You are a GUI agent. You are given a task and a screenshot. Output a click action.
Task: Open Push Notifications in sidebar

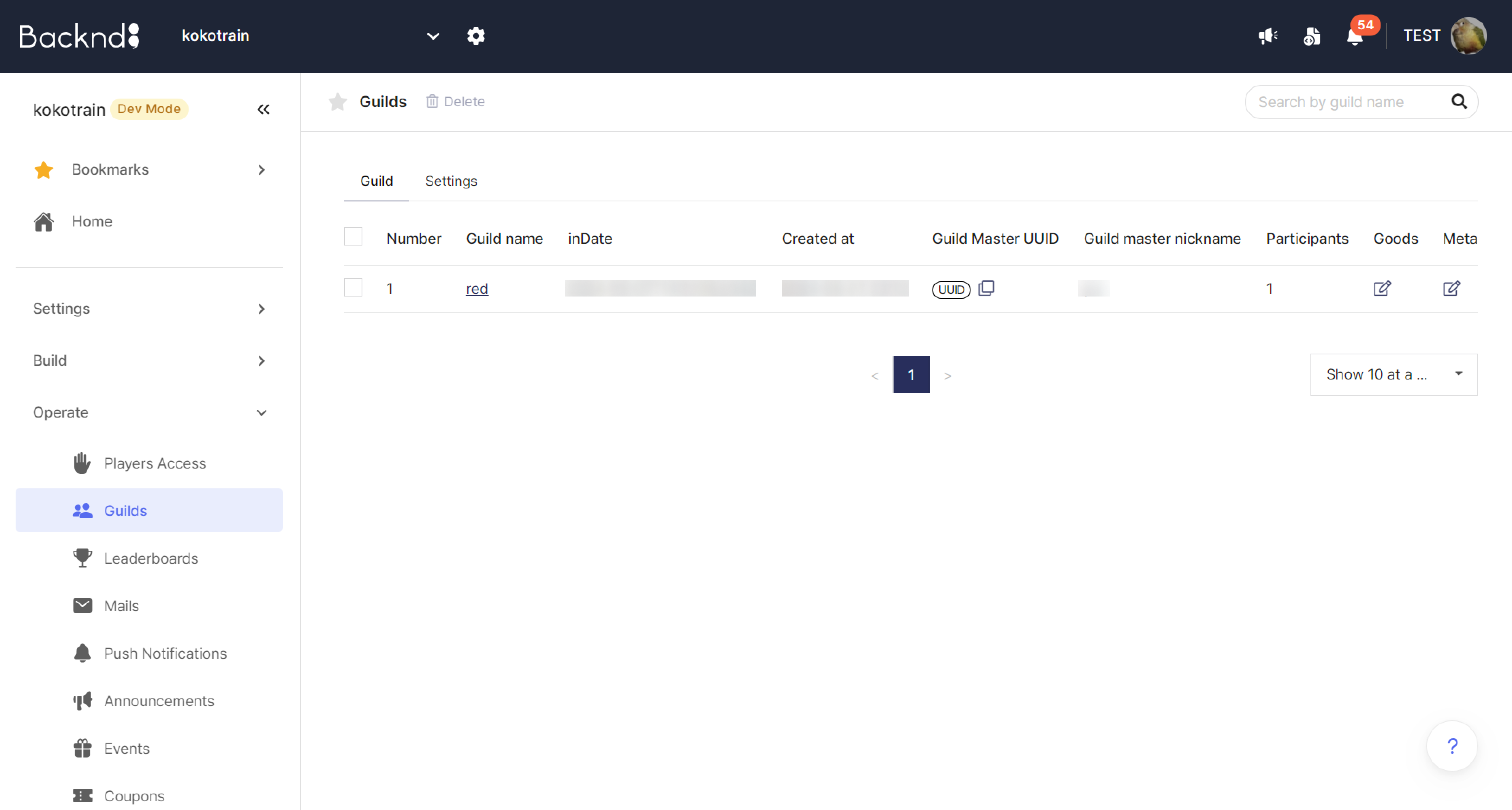point(149,653)
